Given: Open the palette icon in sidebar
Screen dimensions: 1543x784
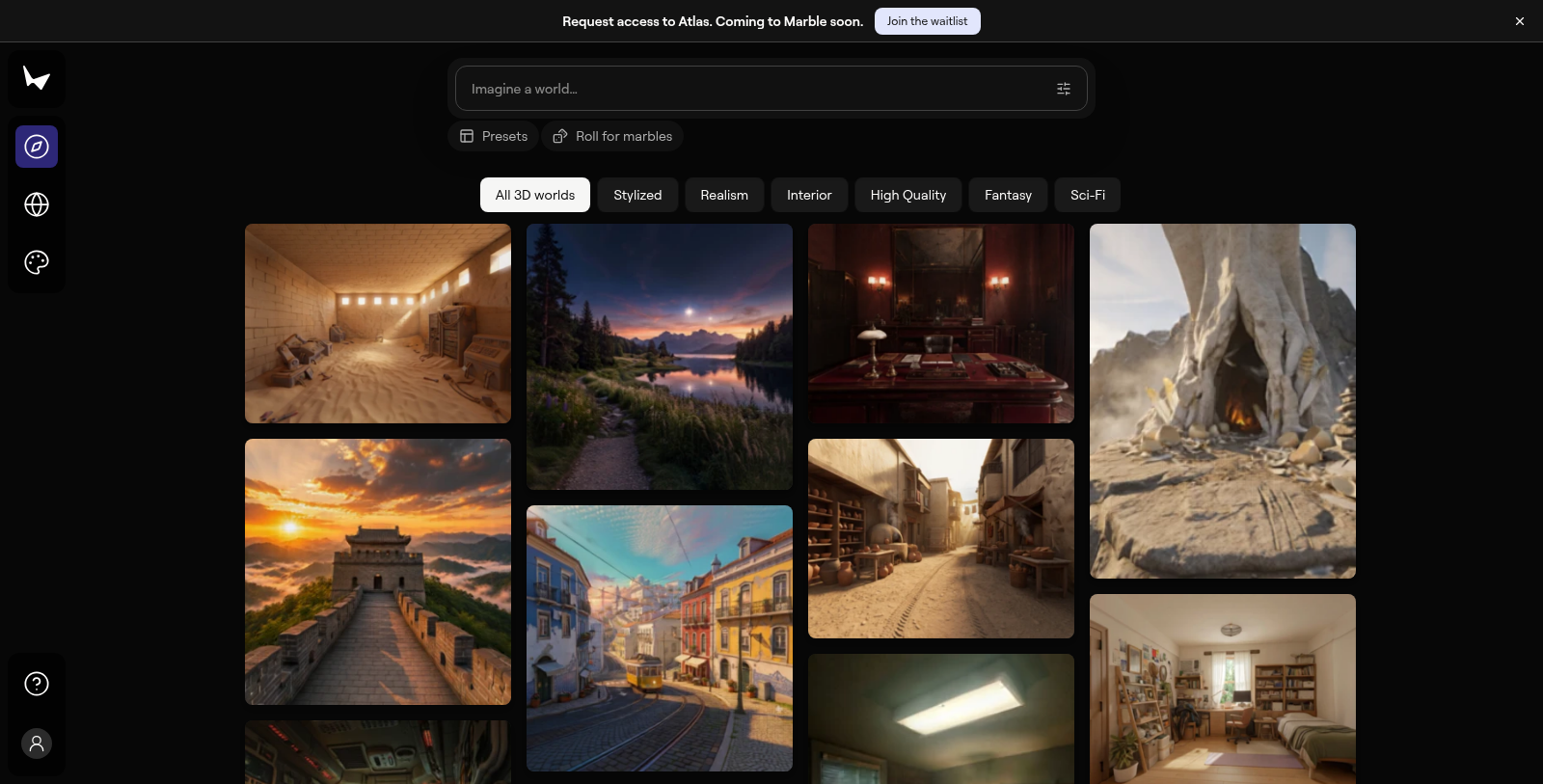Looking at the screenshot, I should (37, 262).
